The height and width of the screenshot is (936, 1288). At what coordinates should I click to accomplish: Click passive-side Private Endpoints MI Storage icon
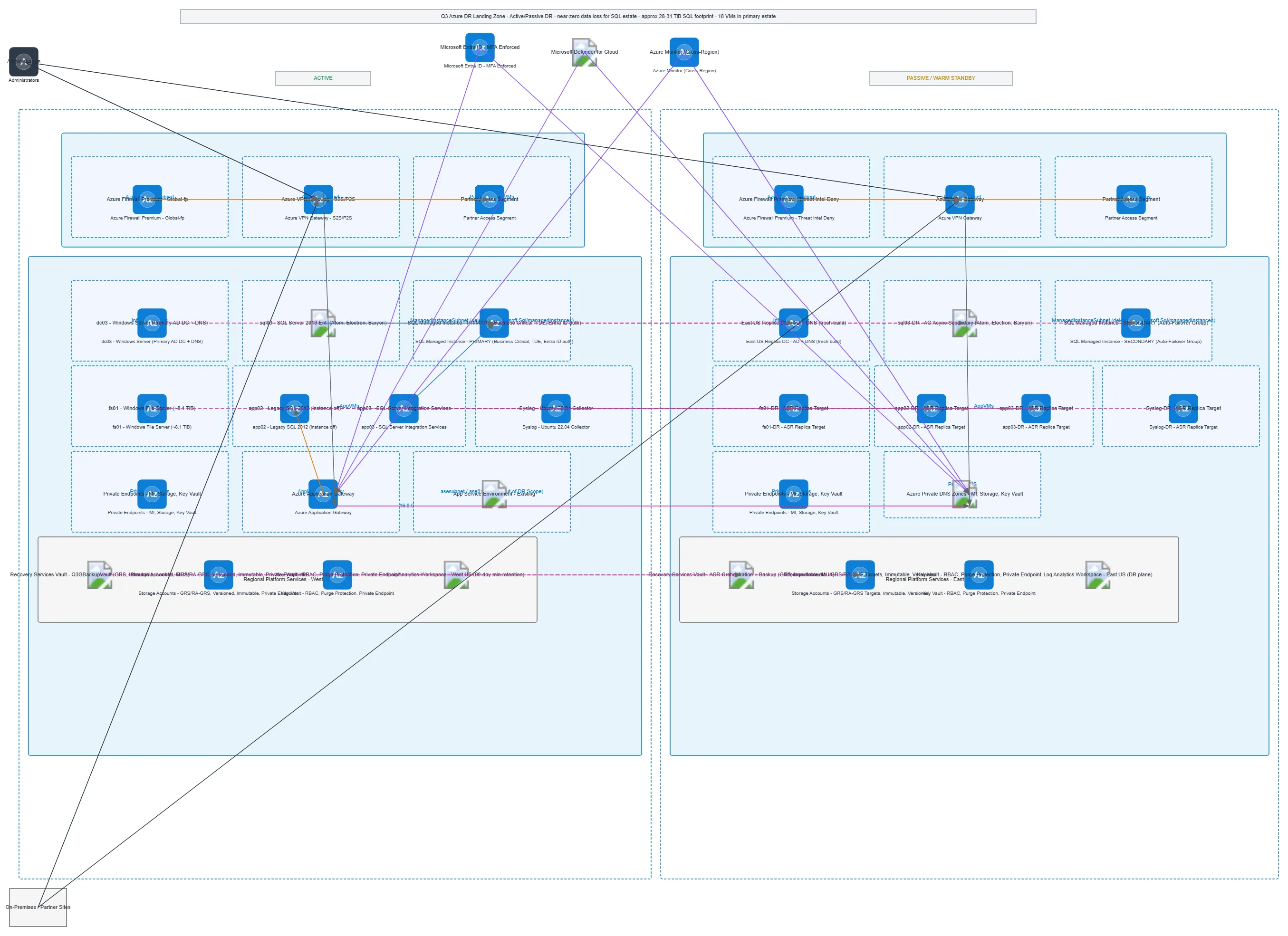pos(793,494)
